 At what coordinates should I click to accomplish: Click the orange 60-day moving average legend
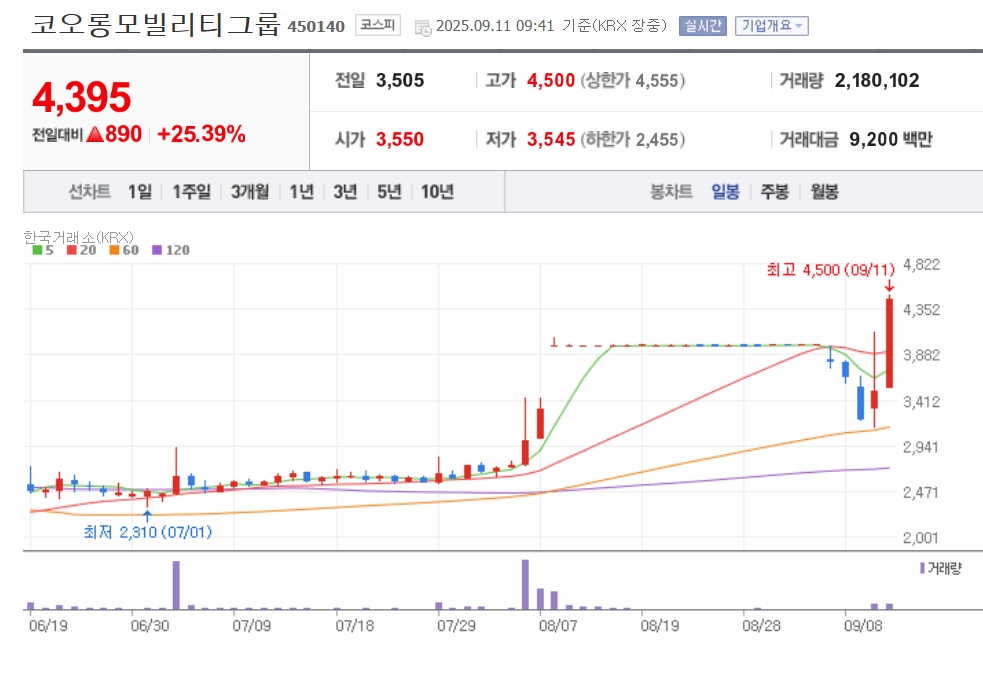pos(124,250)
